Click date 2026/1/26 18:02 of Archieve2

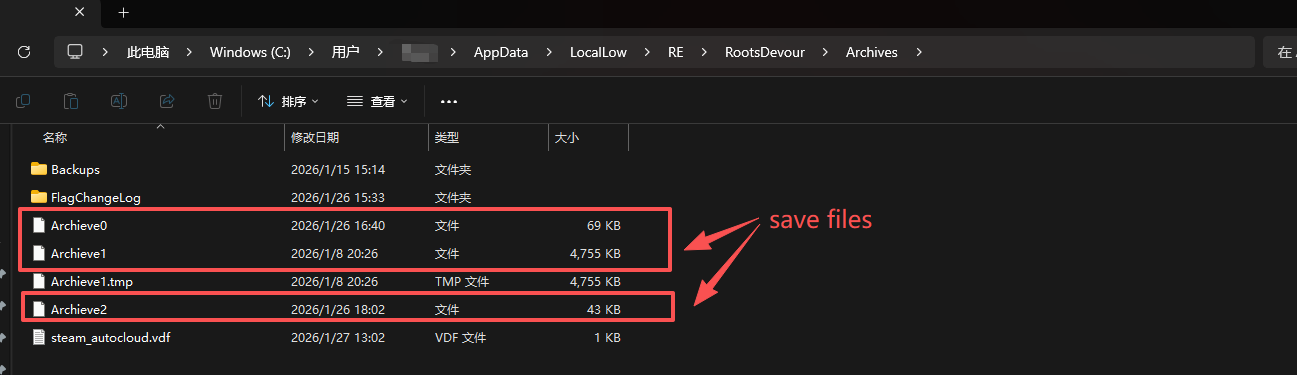[x=338, y=310]
